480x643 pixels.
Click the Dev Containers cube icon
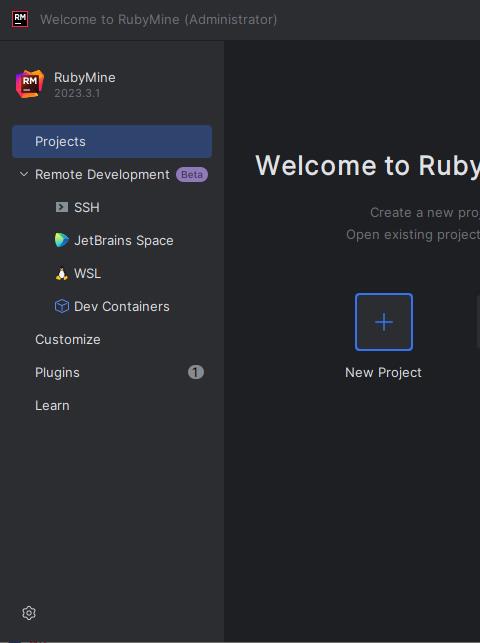point(61,306)
